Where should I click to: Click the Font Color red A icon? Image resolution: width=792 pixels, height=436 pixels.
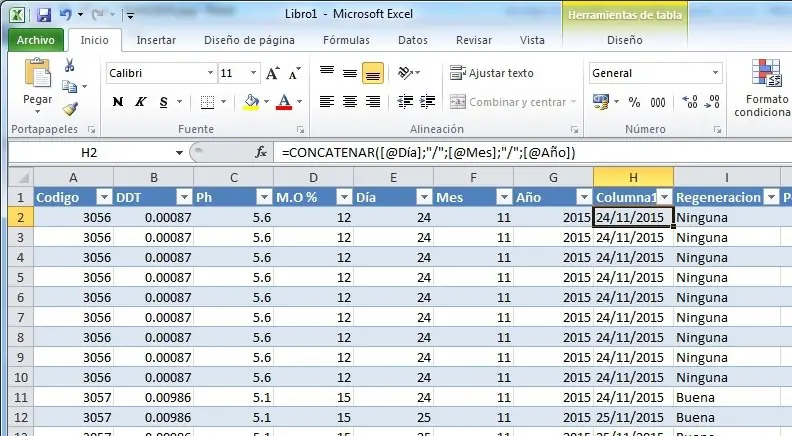coord(284,102)
